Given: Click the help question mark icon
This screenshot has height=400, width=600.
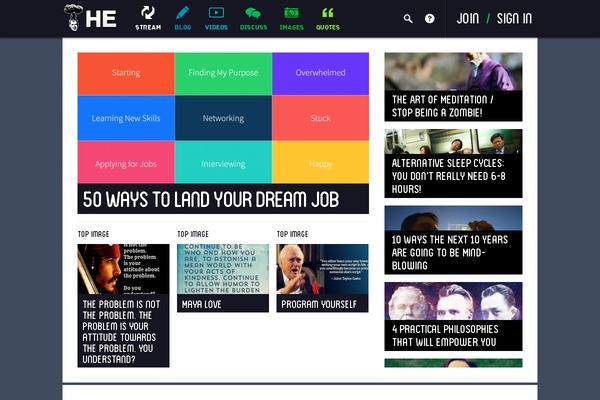Looking at the screenshot, I should click(430, 18).
